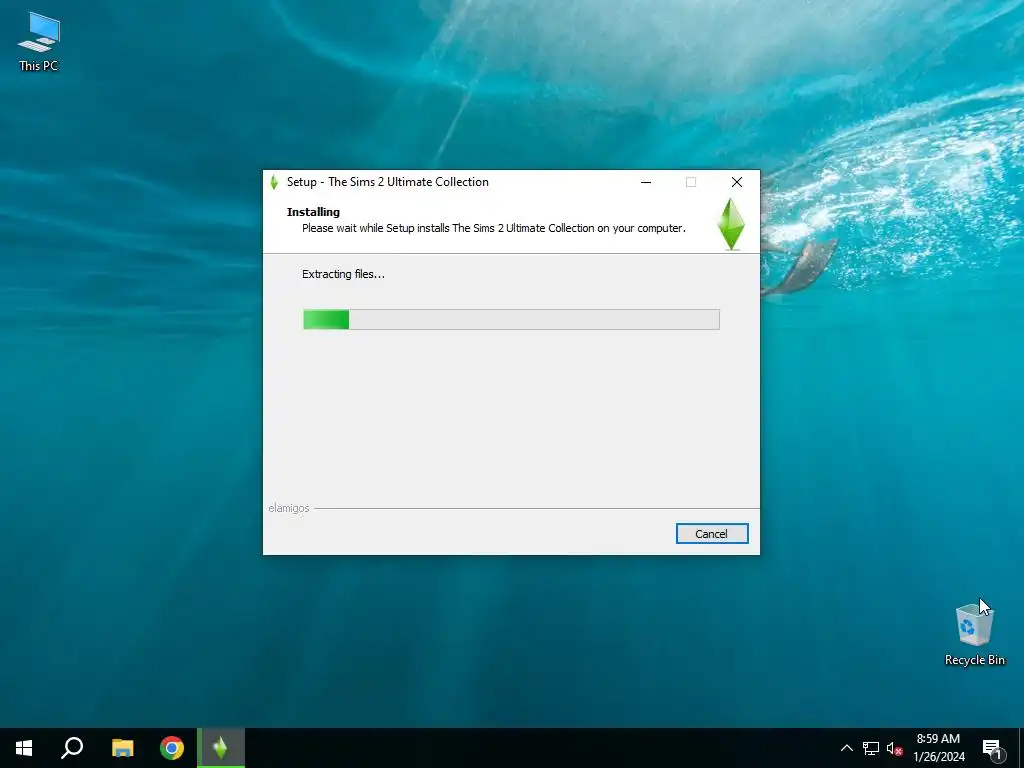
Task: Select the Recycle Bin desktop icon
Action: coord(974,633)
